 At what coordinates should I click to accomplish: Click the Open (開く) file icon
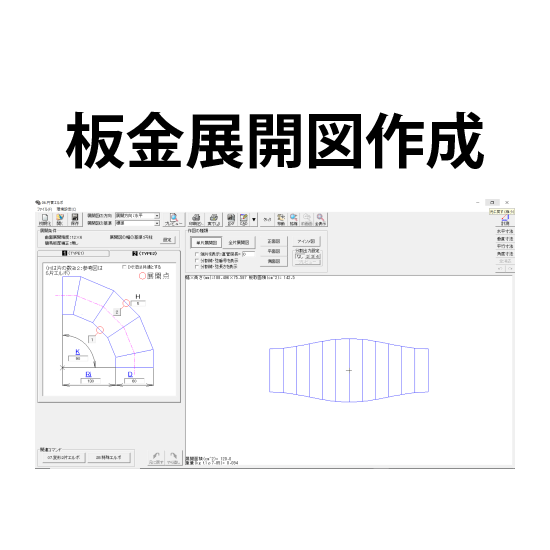[x=60, y=219]
